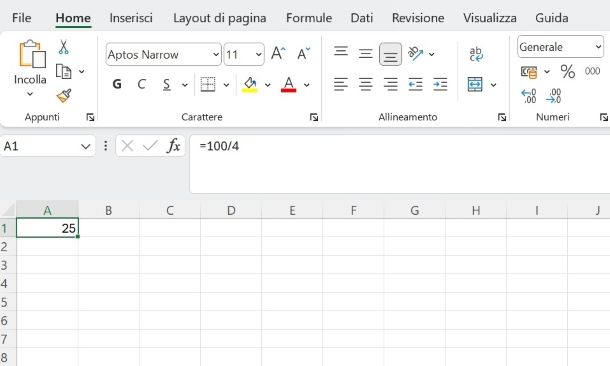Increase font size with the larger A
This screenshot has width=610, height=366.
tap(278, 53)
